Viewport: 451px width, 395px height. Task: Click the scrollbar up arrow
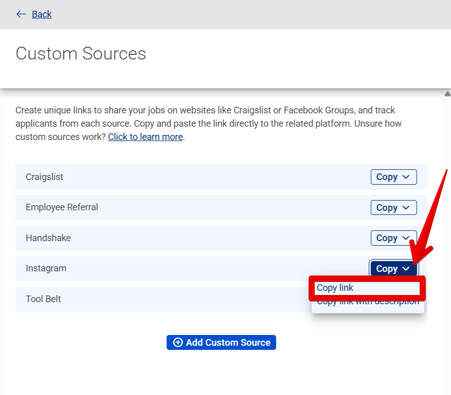[447, 94]
